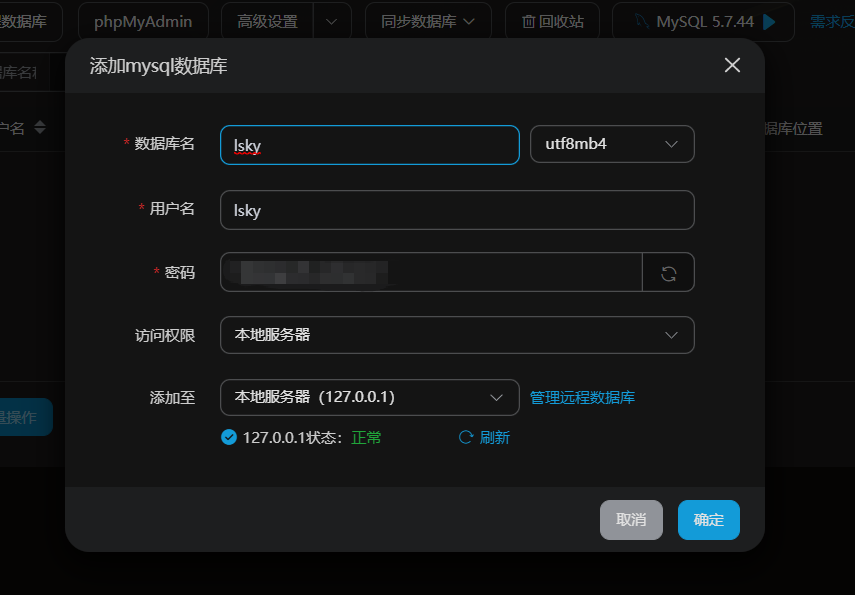This screenshot has width=855, height=595.
Task: Focus the 数据库名 database name field
Action: [x=369, y=145]
